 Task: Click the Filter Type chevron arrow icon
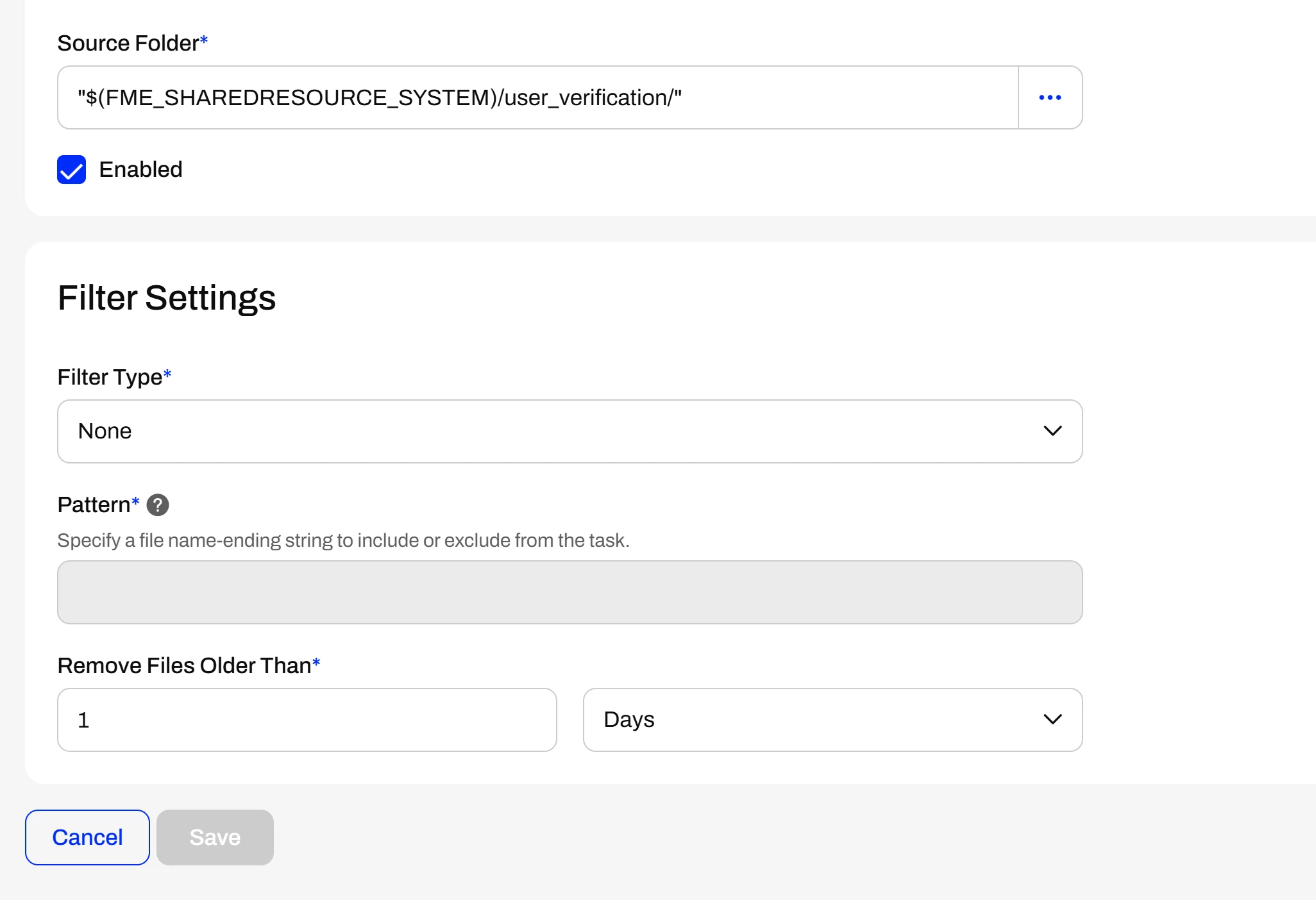tap(1052, 431)
